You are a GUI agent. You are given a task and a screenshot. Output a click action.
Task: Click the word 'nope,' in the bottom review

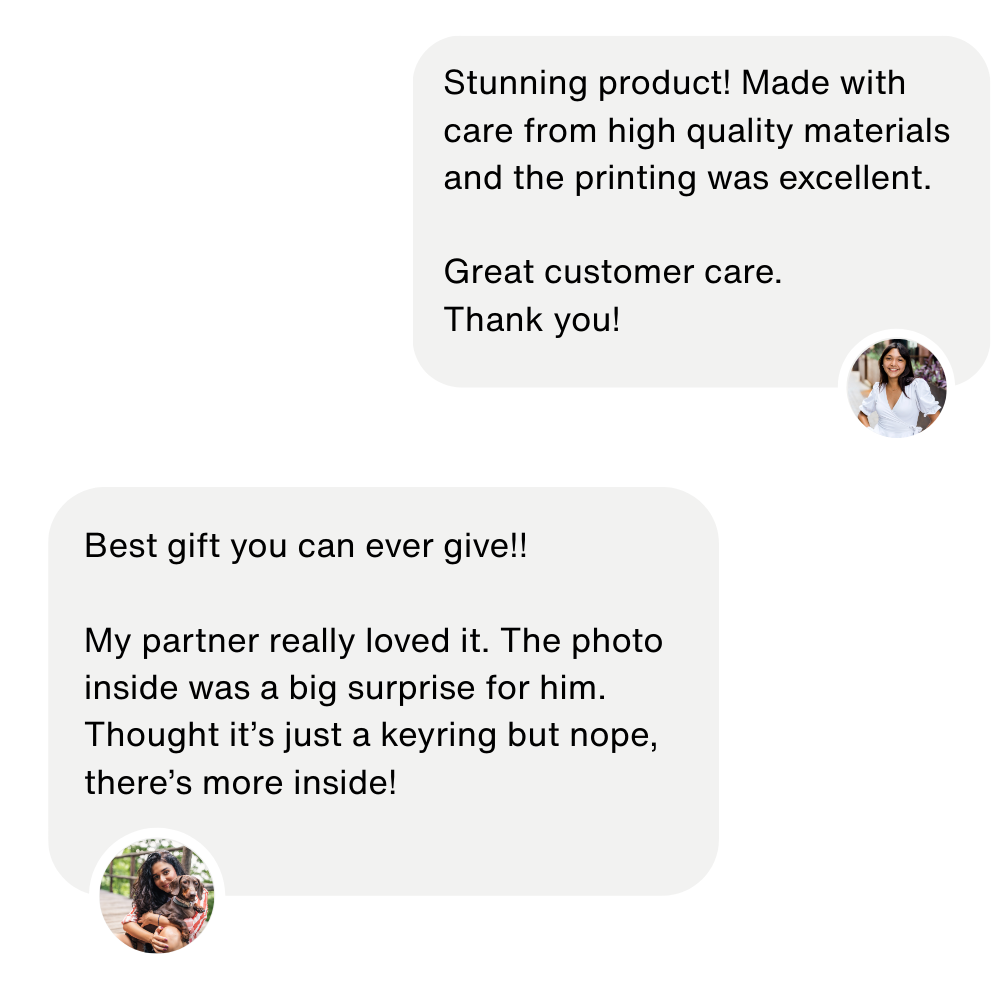[x=614, y=737]
